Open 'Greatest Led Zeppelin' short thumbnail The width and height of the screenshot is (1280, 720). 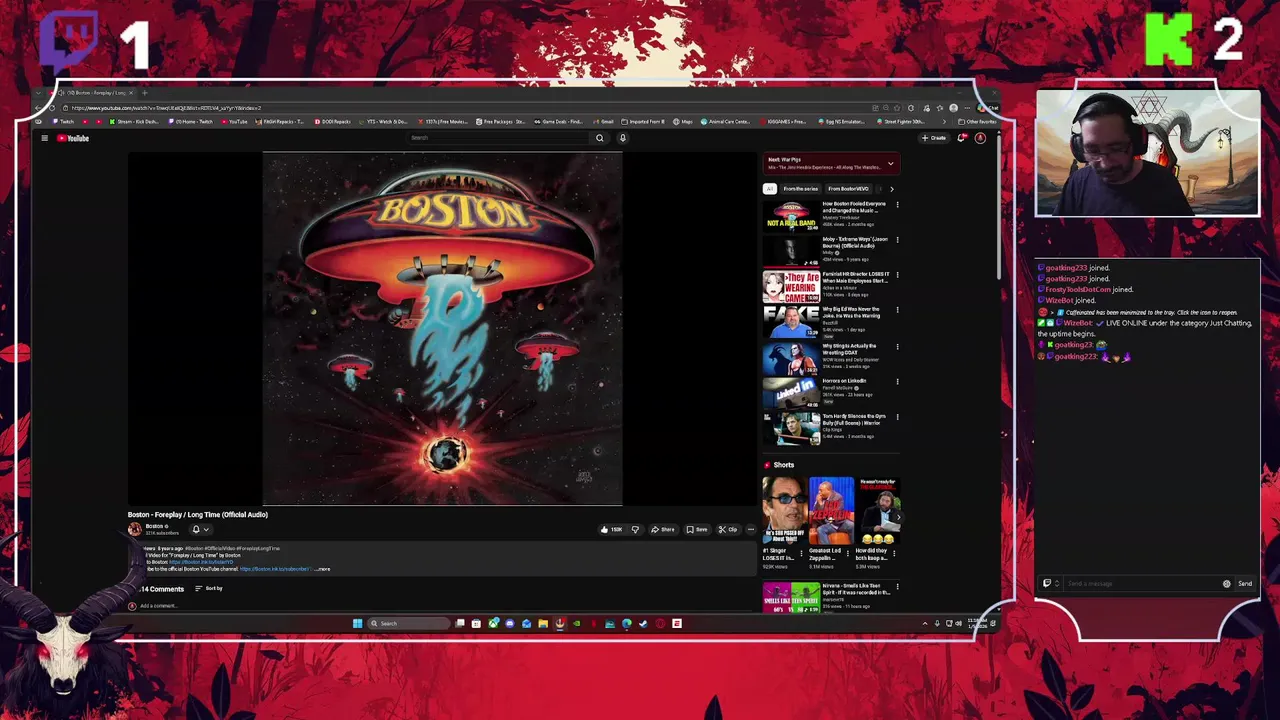[832, 510]
